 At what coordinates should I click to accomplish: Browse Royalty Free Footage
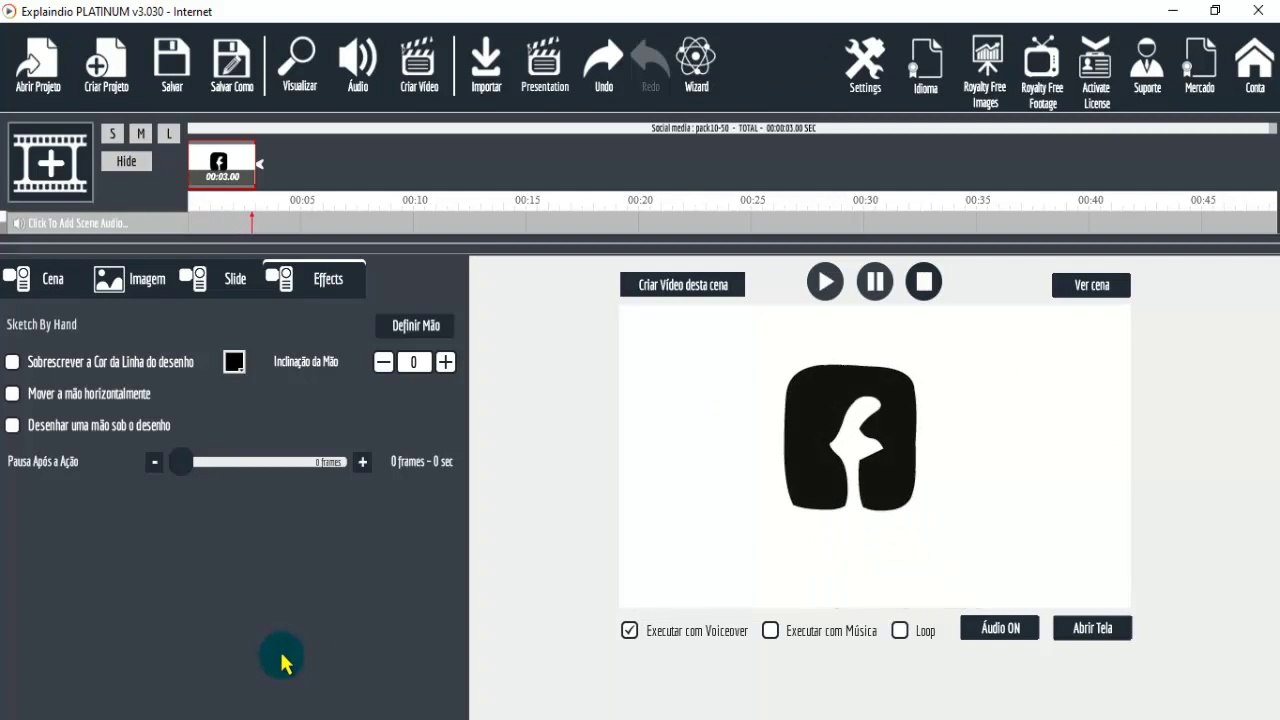[x=1042, y=72]
